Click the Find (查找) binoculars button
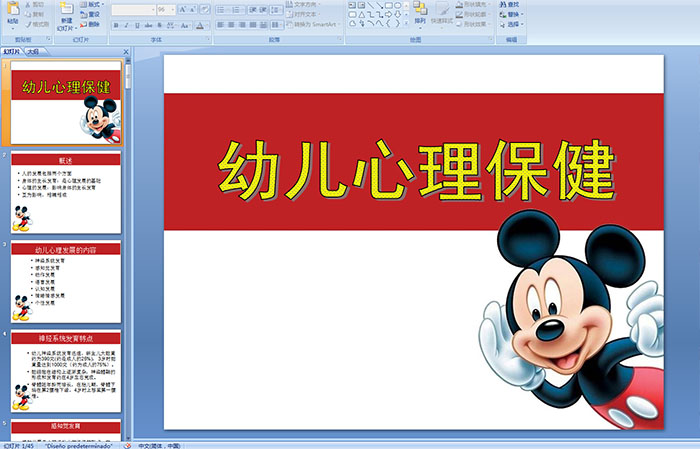 click(x=509, y=4)
